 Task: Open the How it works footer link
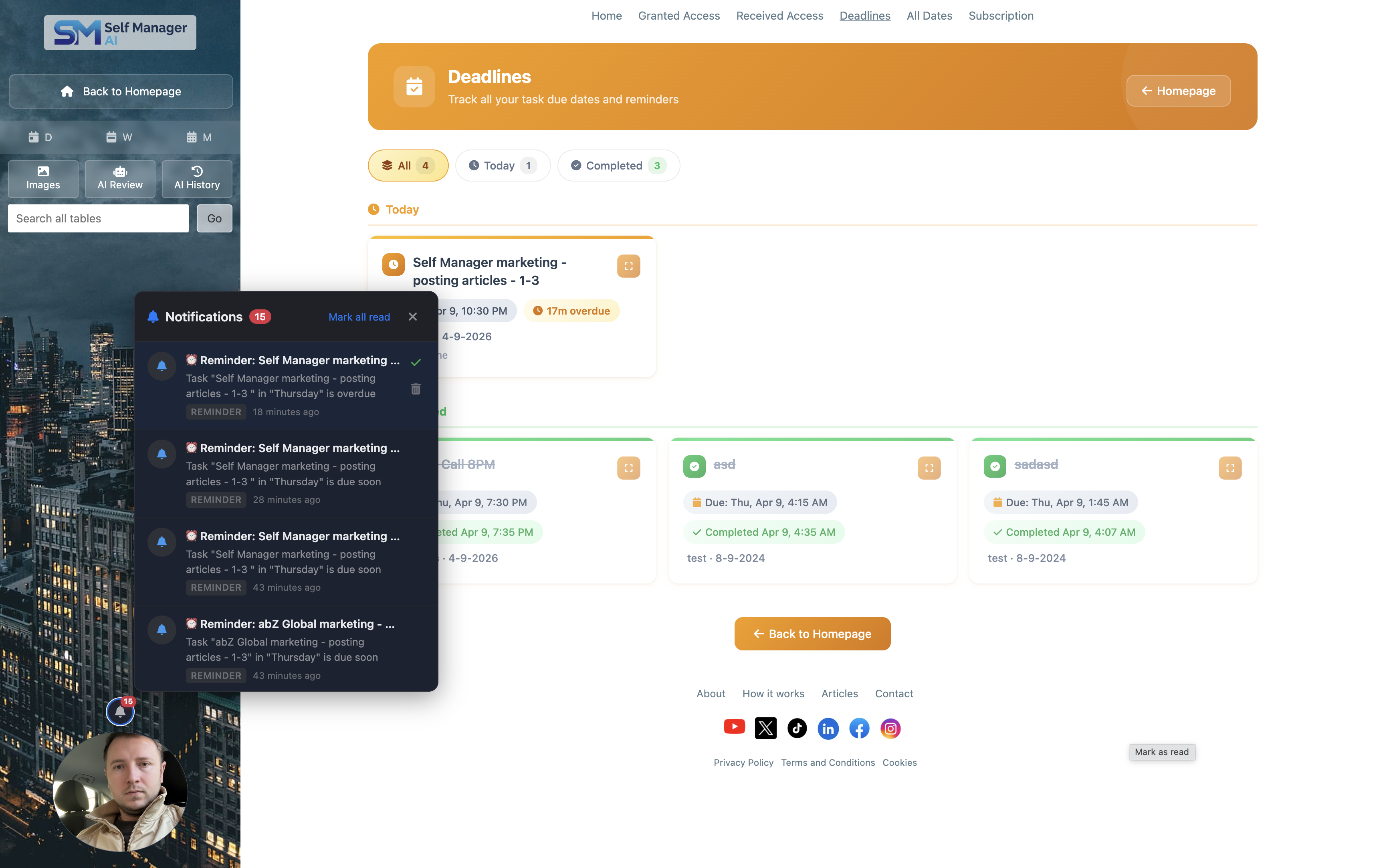[773, 694]
